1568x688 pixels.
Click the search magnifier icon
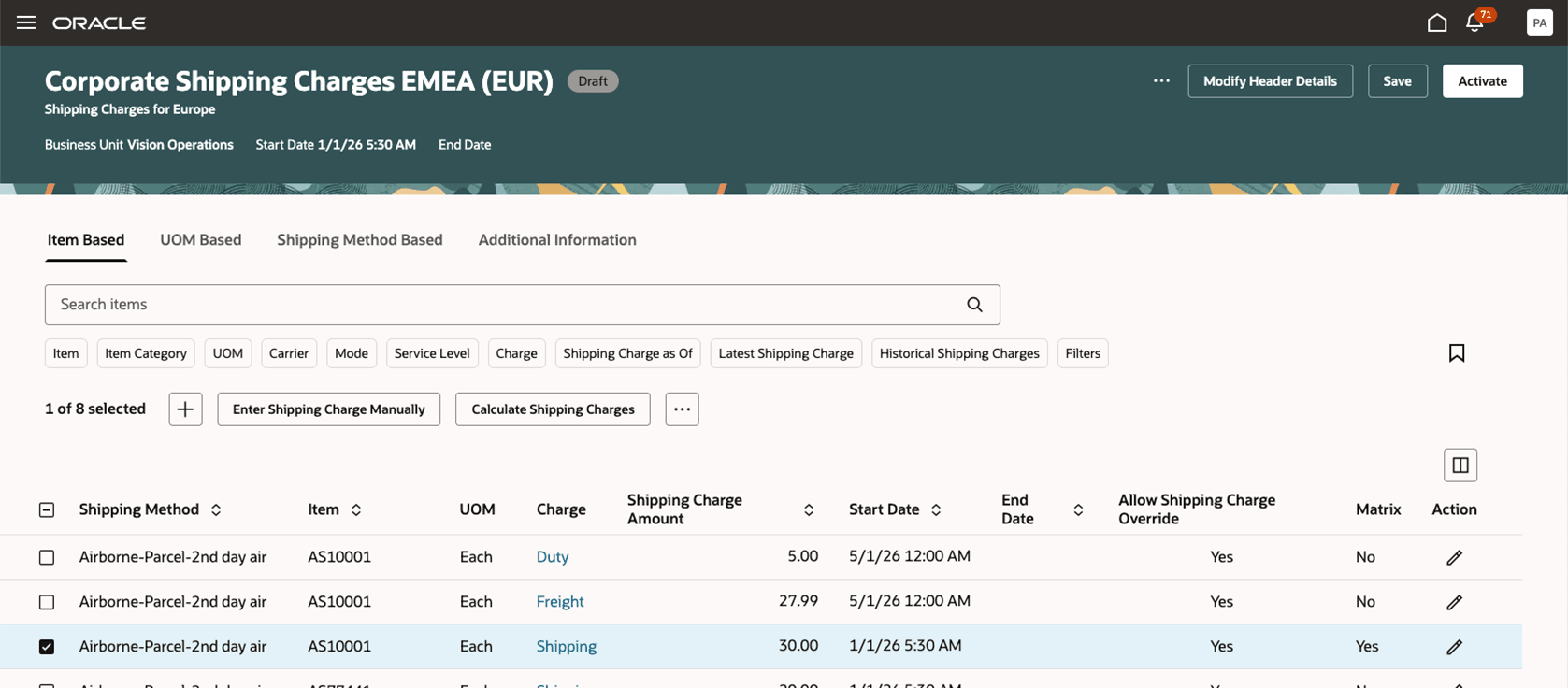[974, 305]
